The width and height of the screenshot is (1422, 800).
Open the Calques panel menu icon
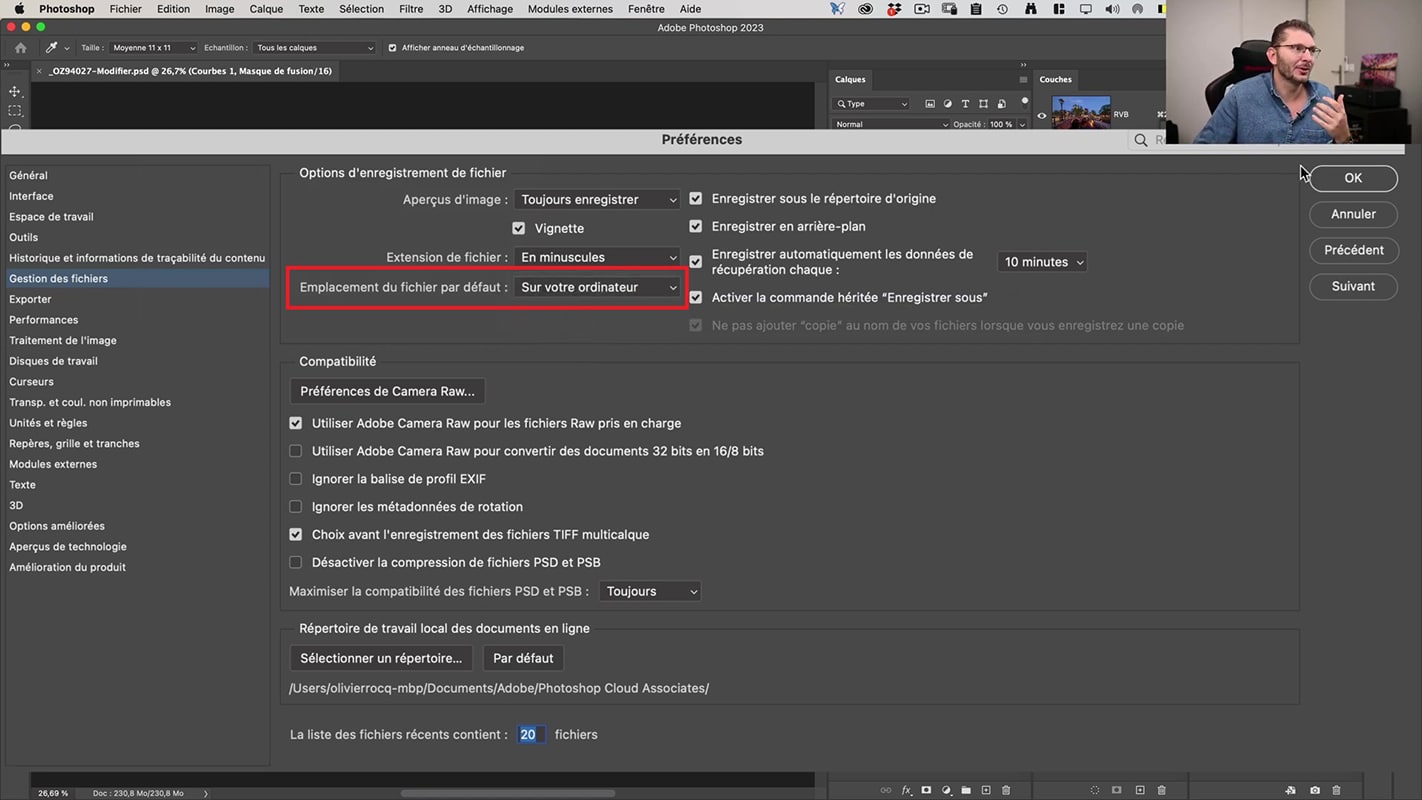tap(1023, 79)
